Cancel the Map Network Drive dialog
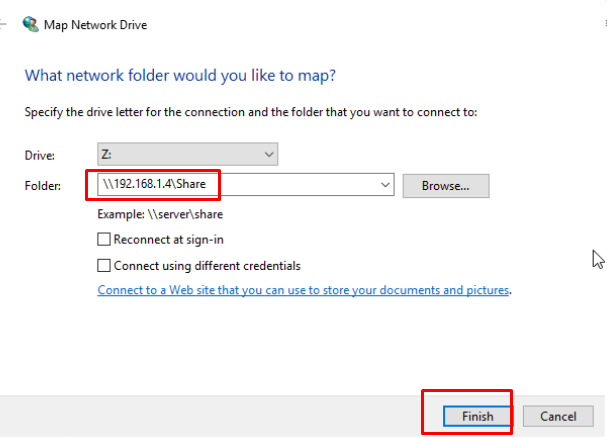This screenshot has height=438, width=607. (x=558, y=416)
